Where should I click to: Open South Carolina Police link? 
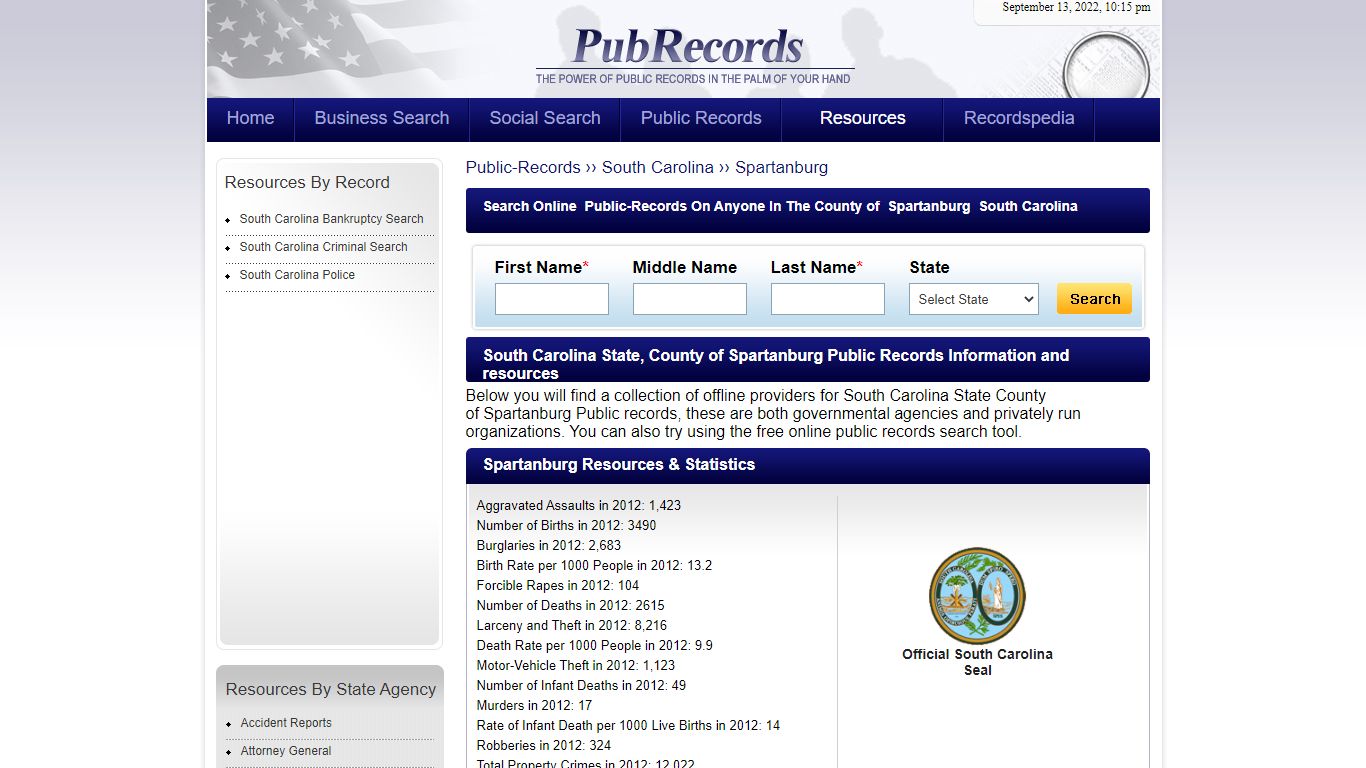point(297,275)
